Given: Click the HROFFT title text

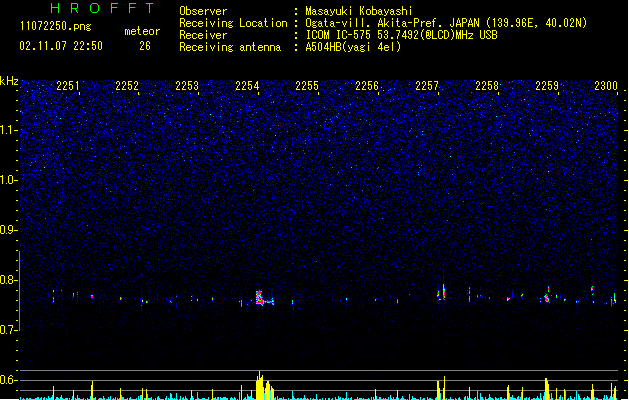Looking at the screenshot, I should 102,8.
